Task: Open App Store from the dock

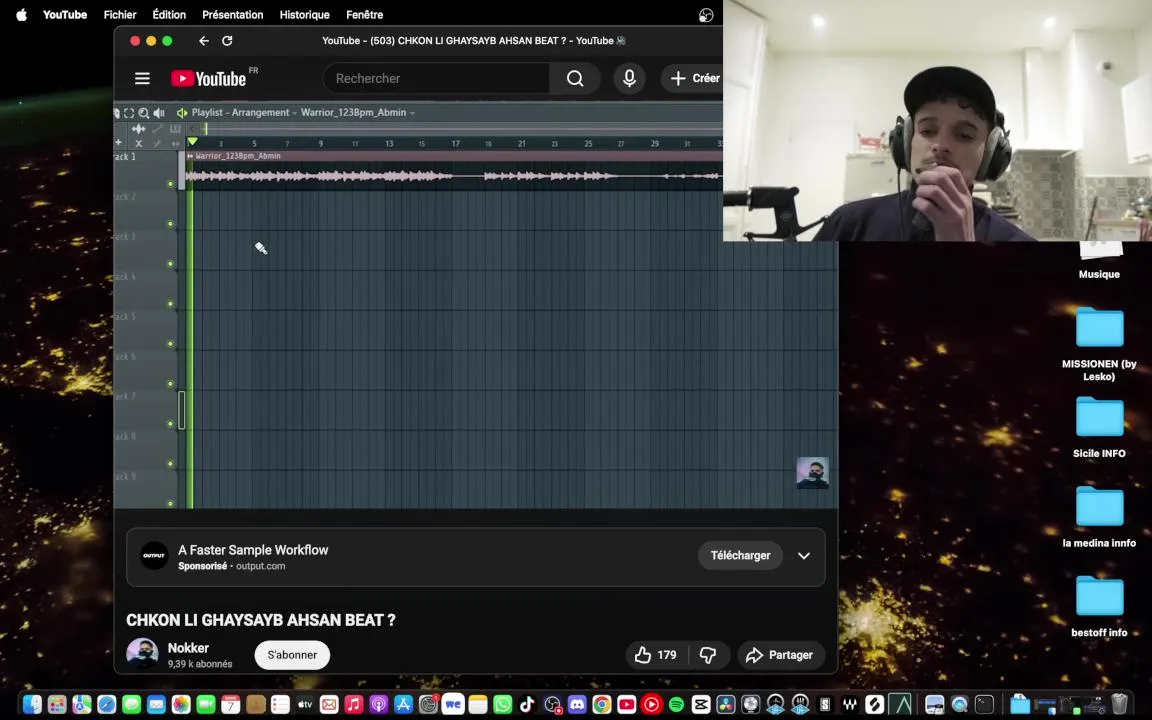Action: coord(403,705)
